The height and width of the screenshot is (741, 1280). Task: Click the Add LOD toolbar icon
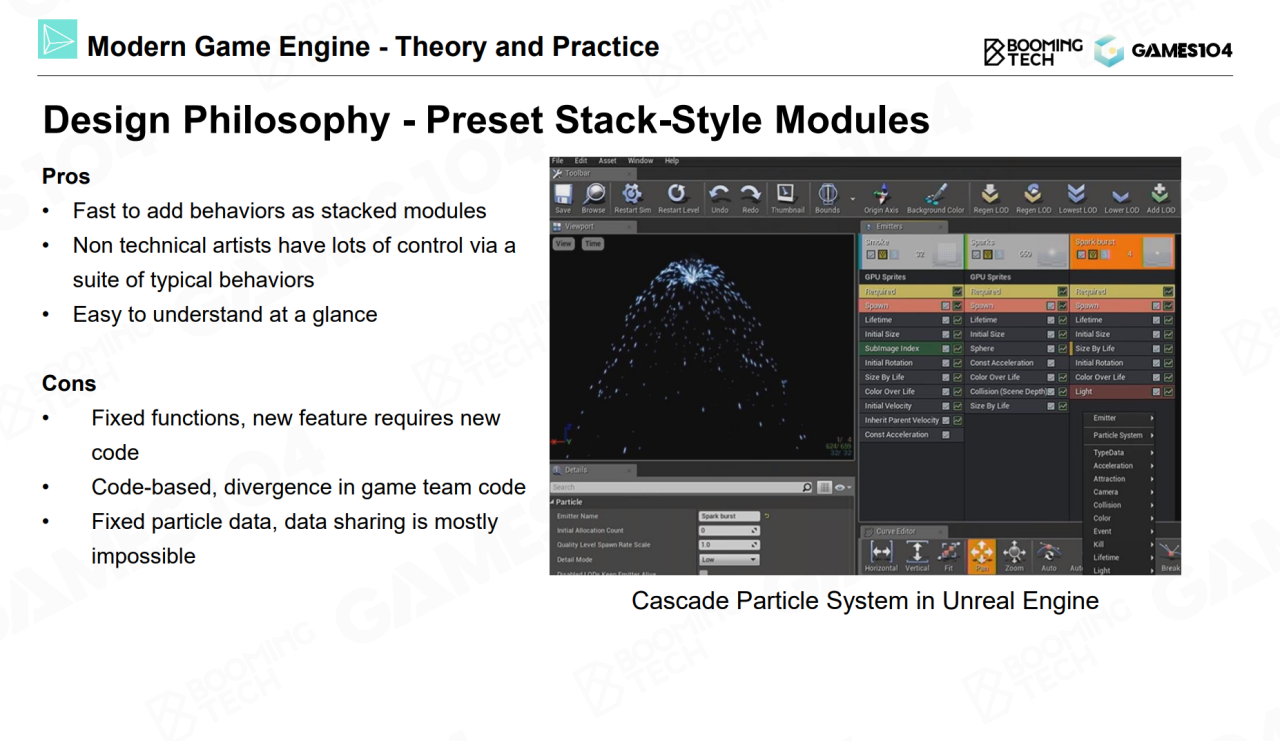(1160, 194)
